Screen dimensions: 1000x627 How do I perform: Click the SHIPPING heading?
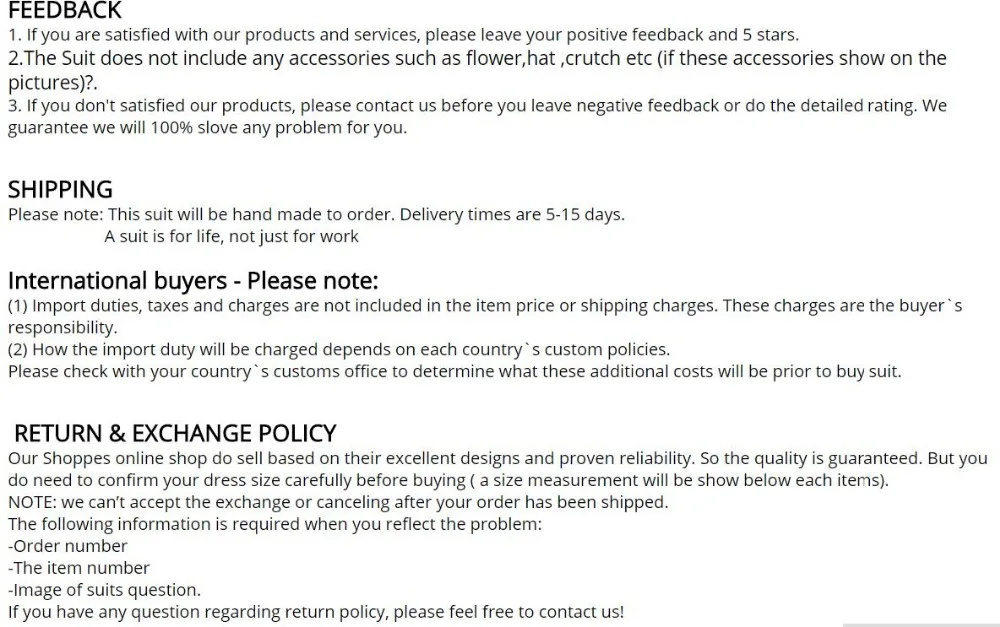click(60, 189)
